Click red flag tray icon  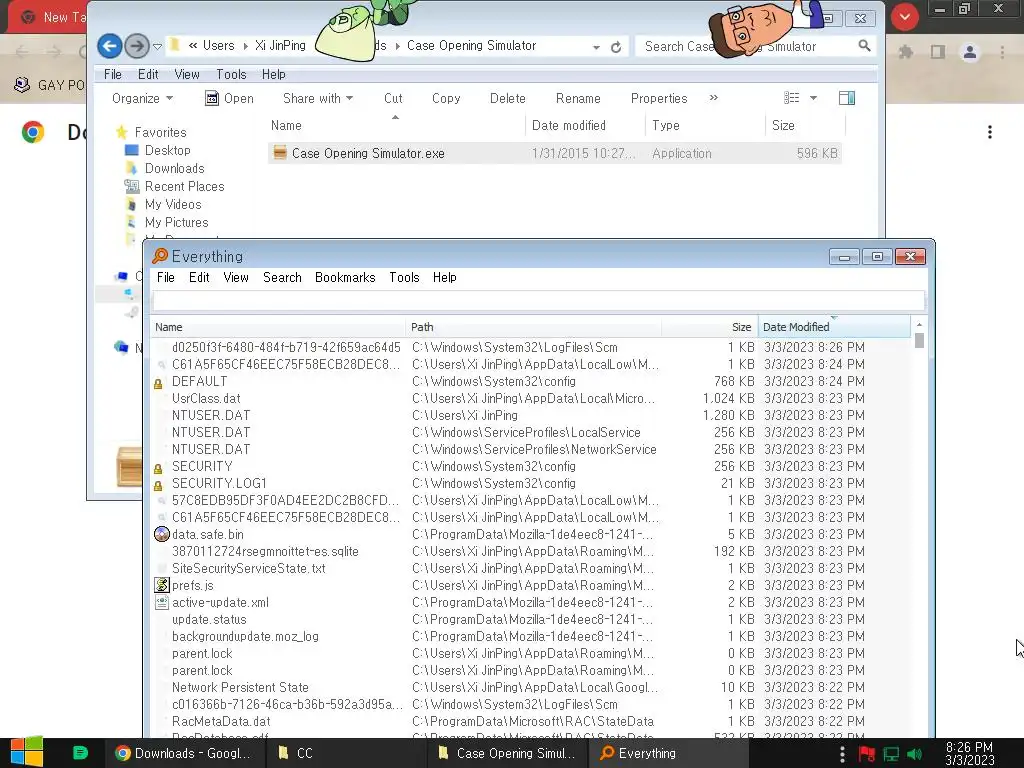867,754
